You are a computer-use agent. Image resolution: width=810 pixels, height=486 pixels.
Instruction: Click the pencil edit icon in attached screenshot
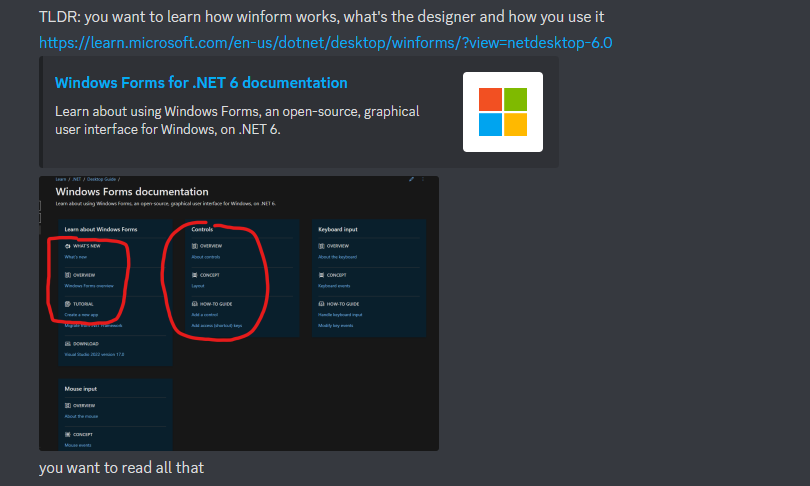[x=411, y=179]
